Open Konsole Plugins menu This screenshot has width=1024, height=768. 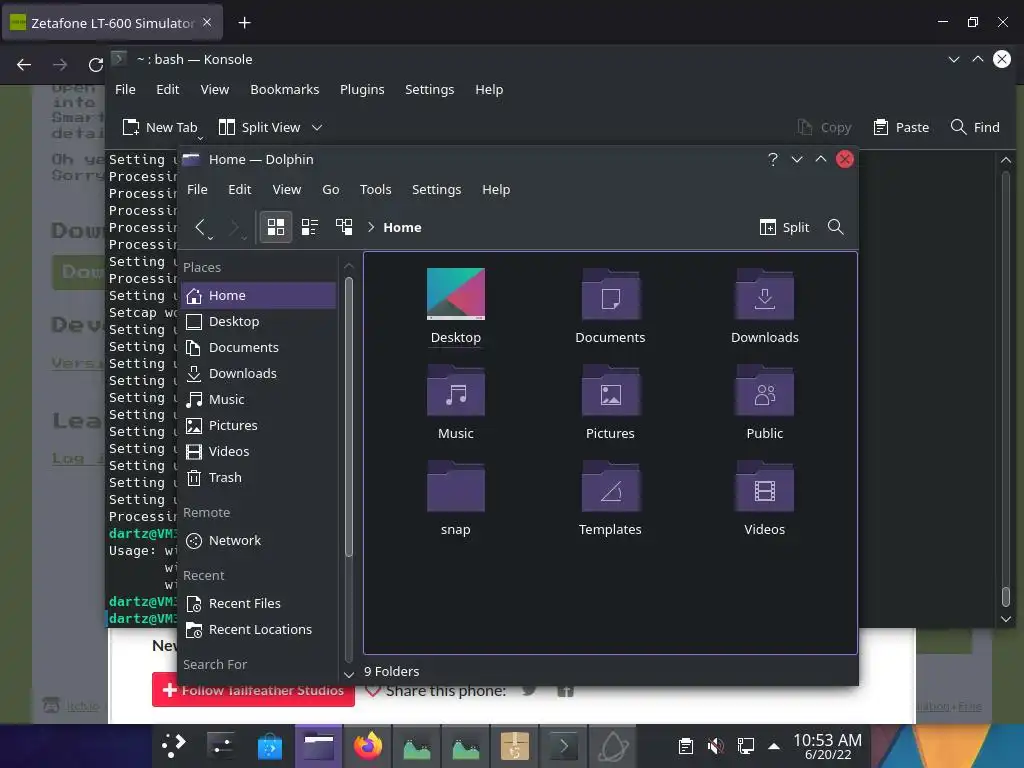pyautogui.click(x=362, y=89)
